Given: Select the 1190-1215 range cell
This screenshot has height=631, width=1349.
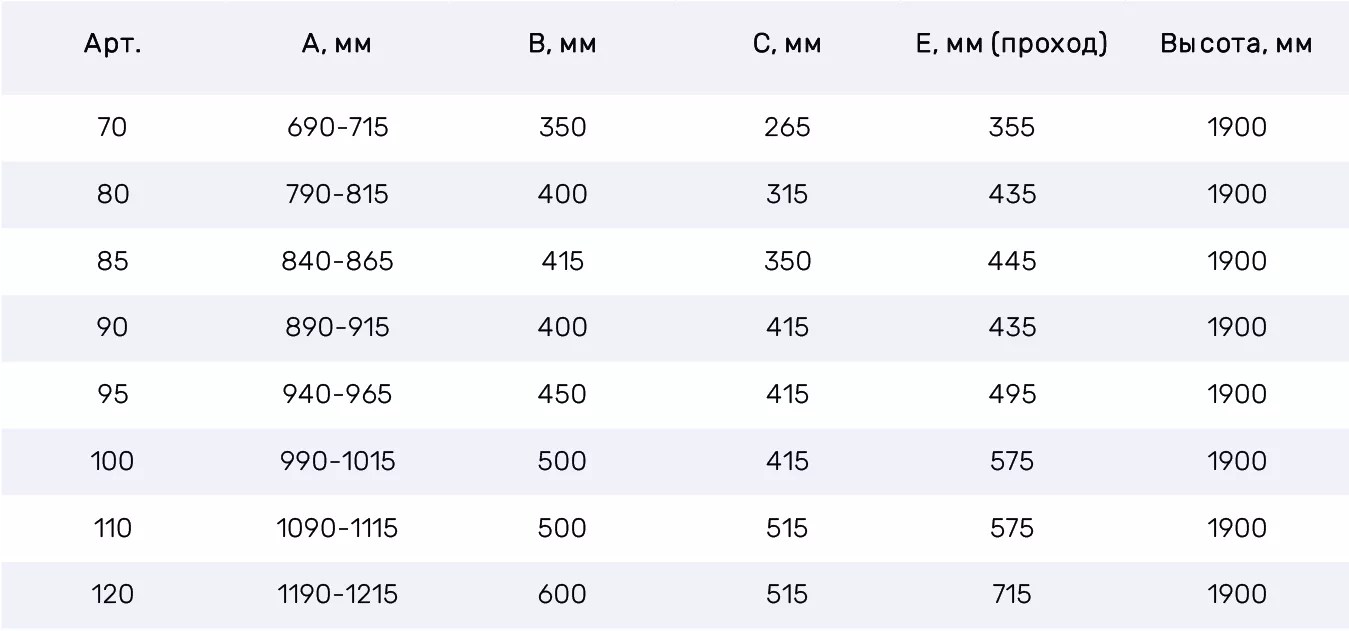Looking at the screenshot, I should tap(337, 595).
